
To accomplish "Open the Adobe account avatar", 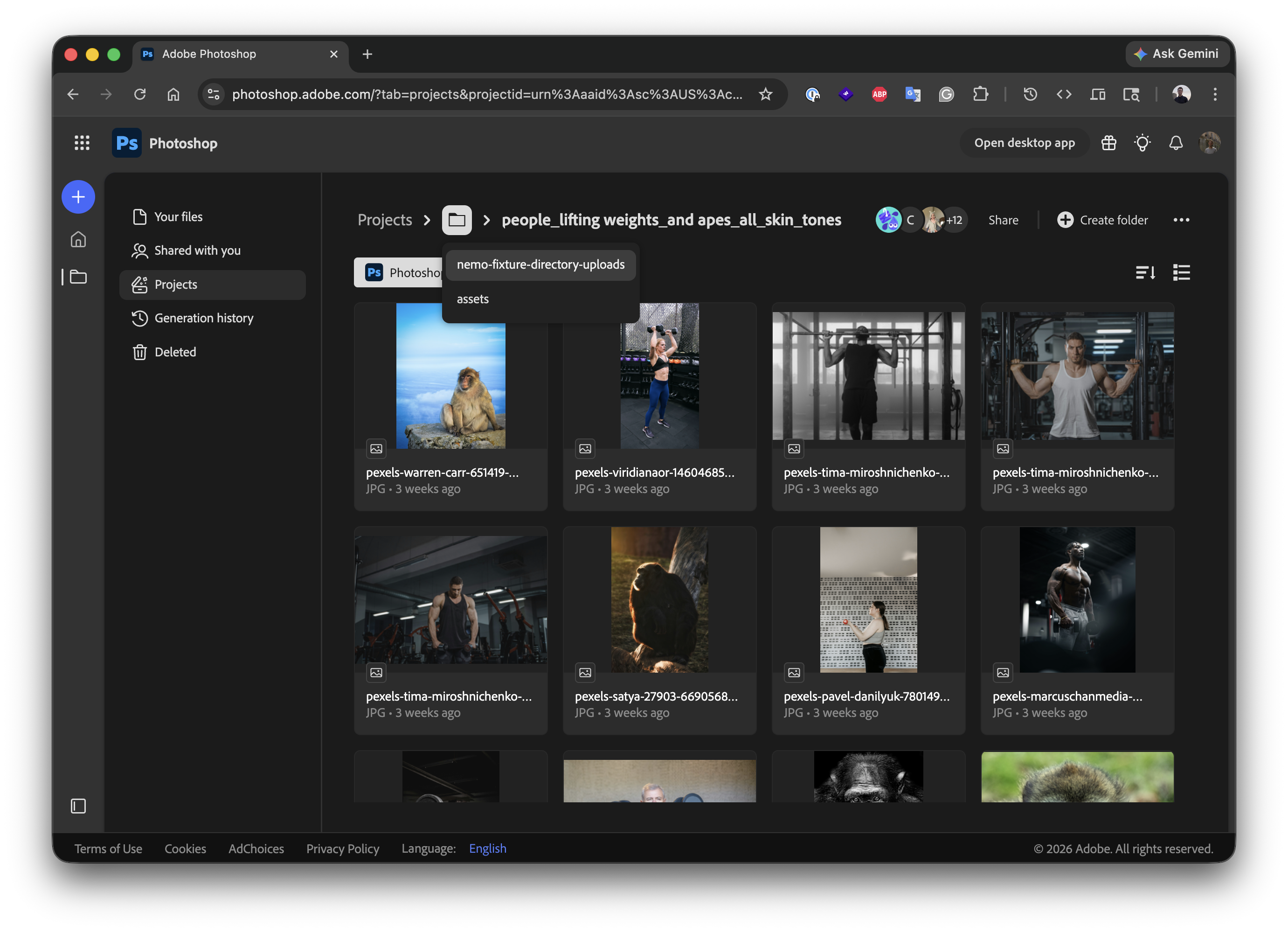I will coord(1210,143).
